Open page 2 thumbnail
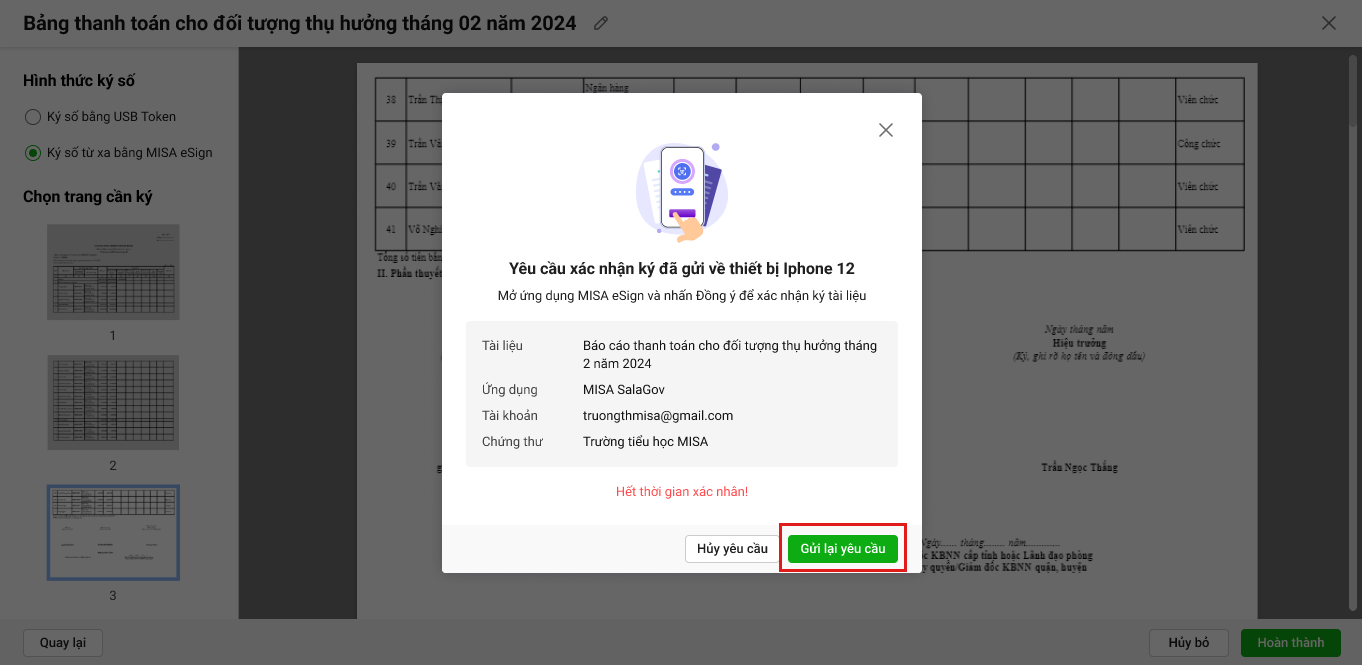The width and height of the screenshot is (1362, 665). click(113, 402)
